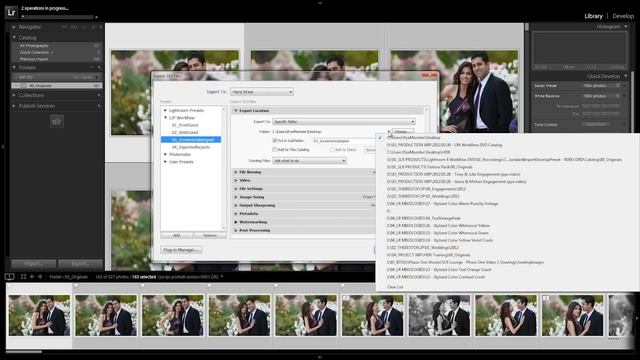640x360 pixels.
Task: Expand the Watermarking section
Action: (236, 222)
